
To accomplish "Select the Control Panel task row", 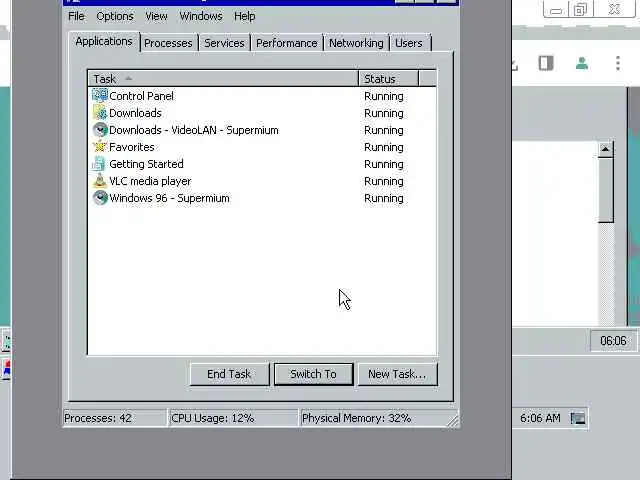I will coord(262,96).
